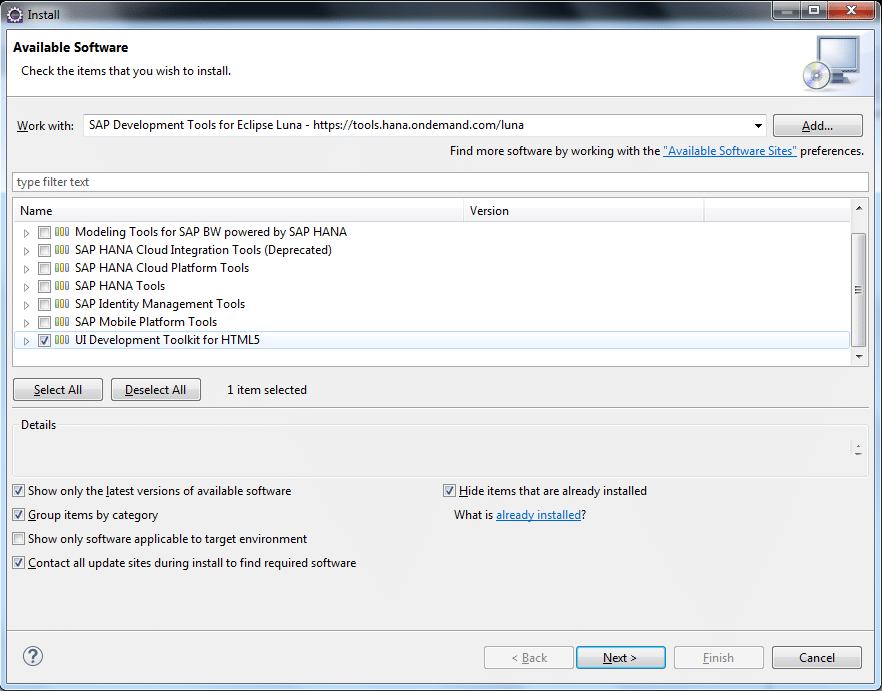
Task: Expand the SAP HANA Tools node
Action: [x=26, y=287]
